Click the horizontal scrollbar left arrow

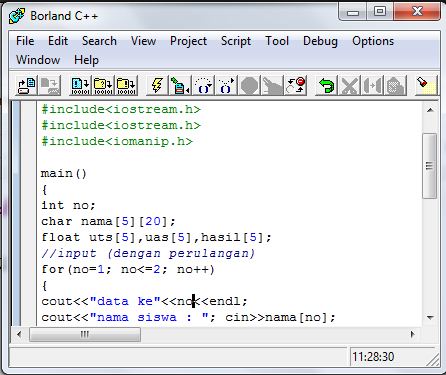[19, 334]
